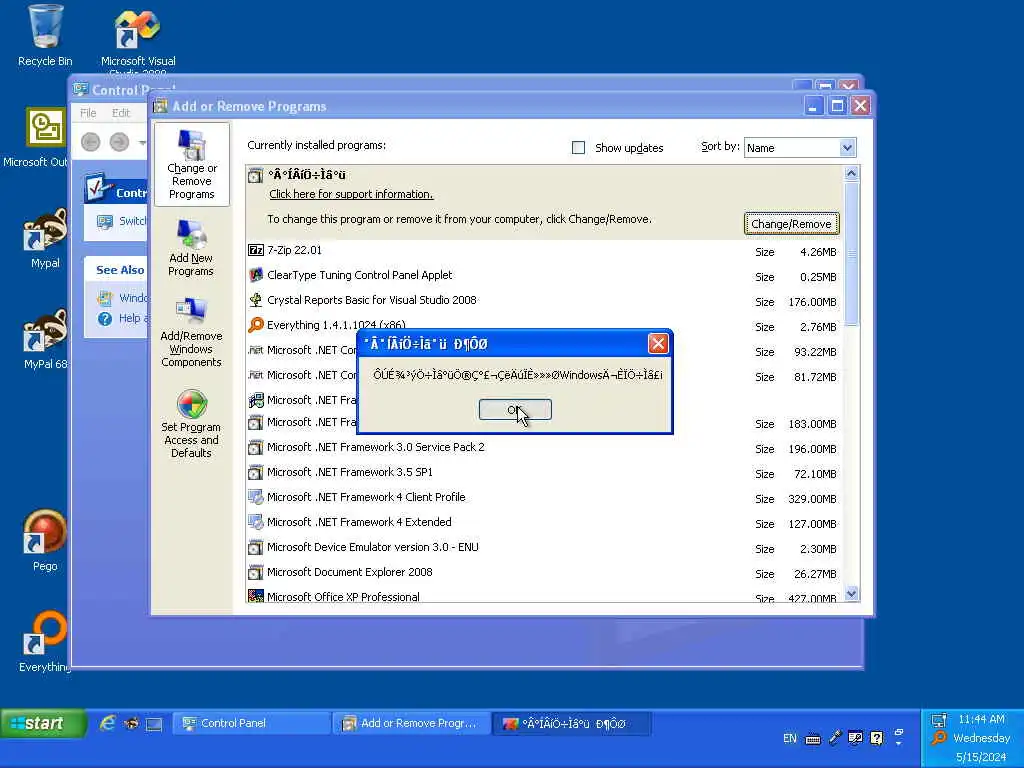Click the Change/Remove button
The image size is (1024, 768).
click(x=791, y=224)
